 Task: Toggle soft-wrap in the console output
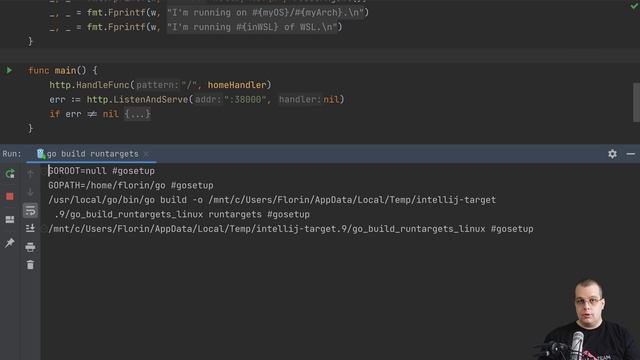coord(30,211)
